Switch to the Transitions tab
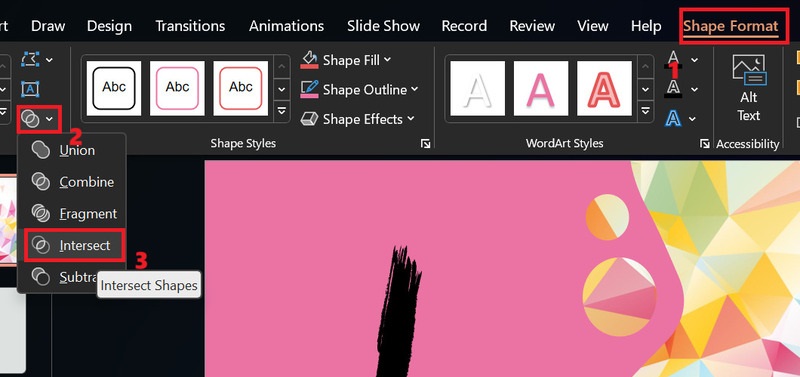Image resolution: width=800 pixels, height=377 pixels. [x=190, y=26]
